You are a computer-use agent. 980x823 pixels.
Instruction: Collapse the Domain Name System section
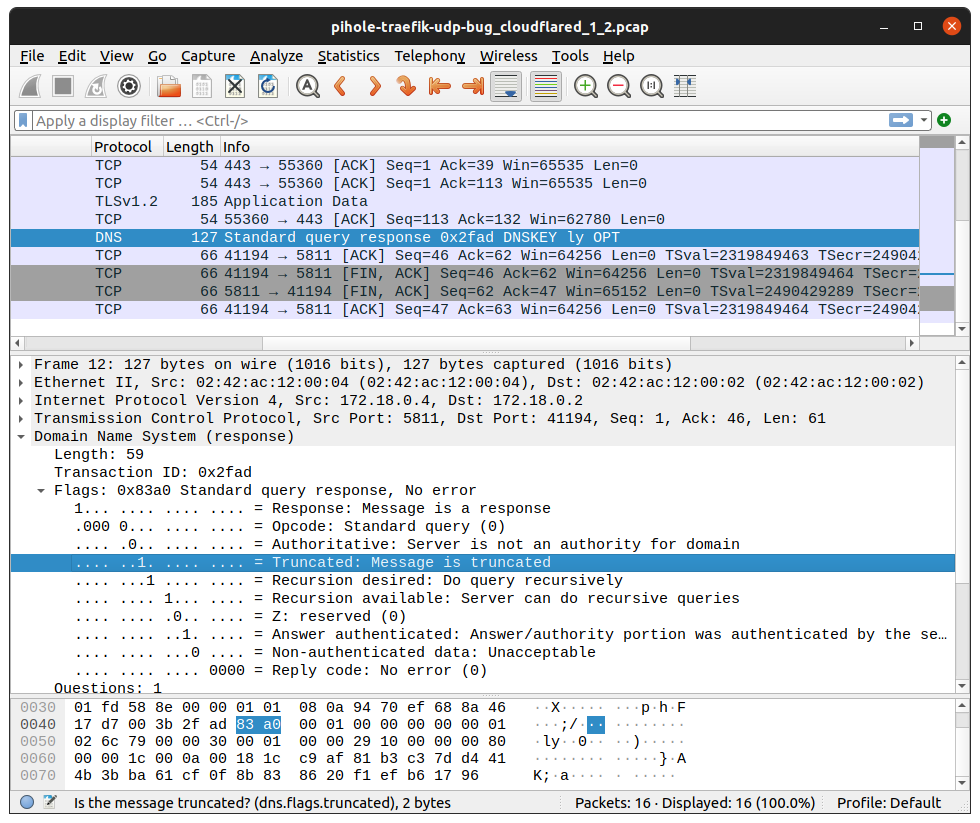[21, 437]
